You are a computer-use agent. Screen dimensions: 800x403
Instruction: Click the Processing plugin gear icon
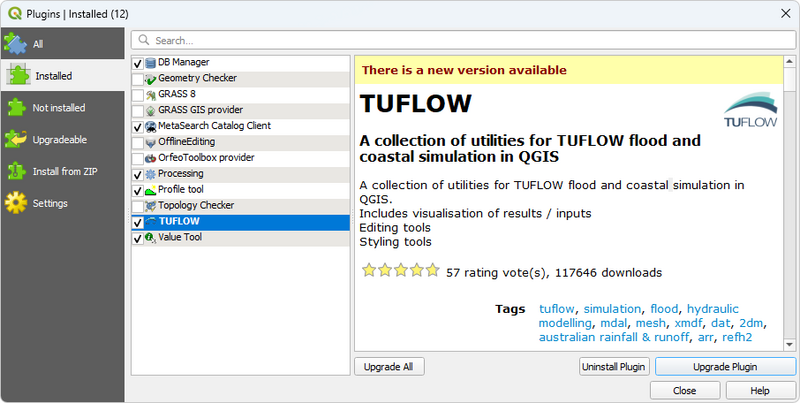[151, 174]
